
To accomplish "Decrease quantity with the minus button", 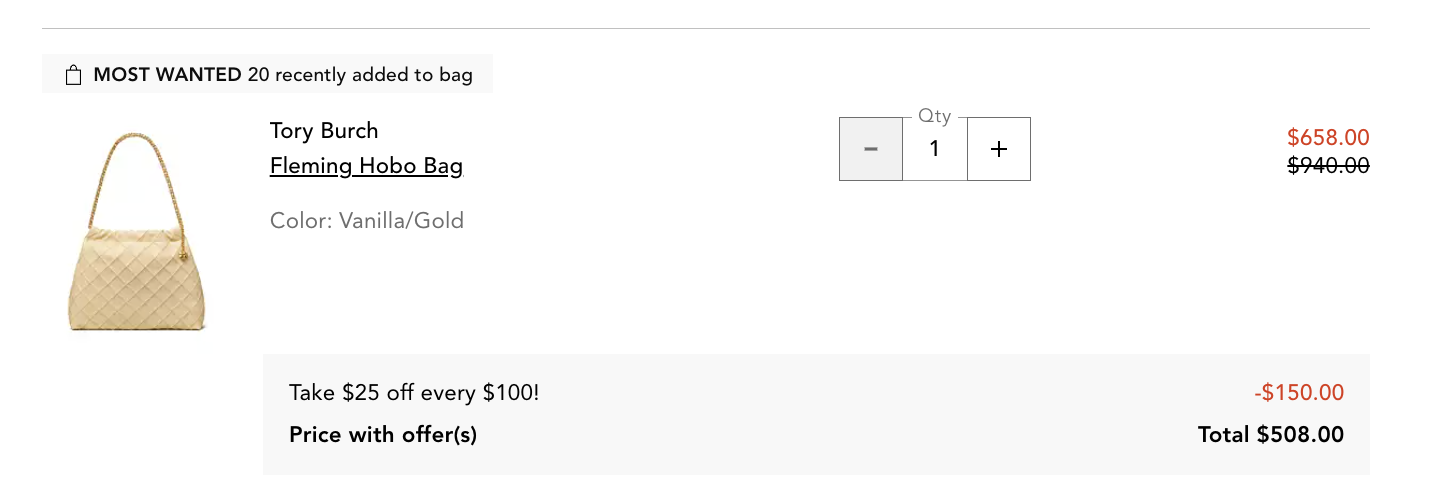I will (x=871, y=149).
